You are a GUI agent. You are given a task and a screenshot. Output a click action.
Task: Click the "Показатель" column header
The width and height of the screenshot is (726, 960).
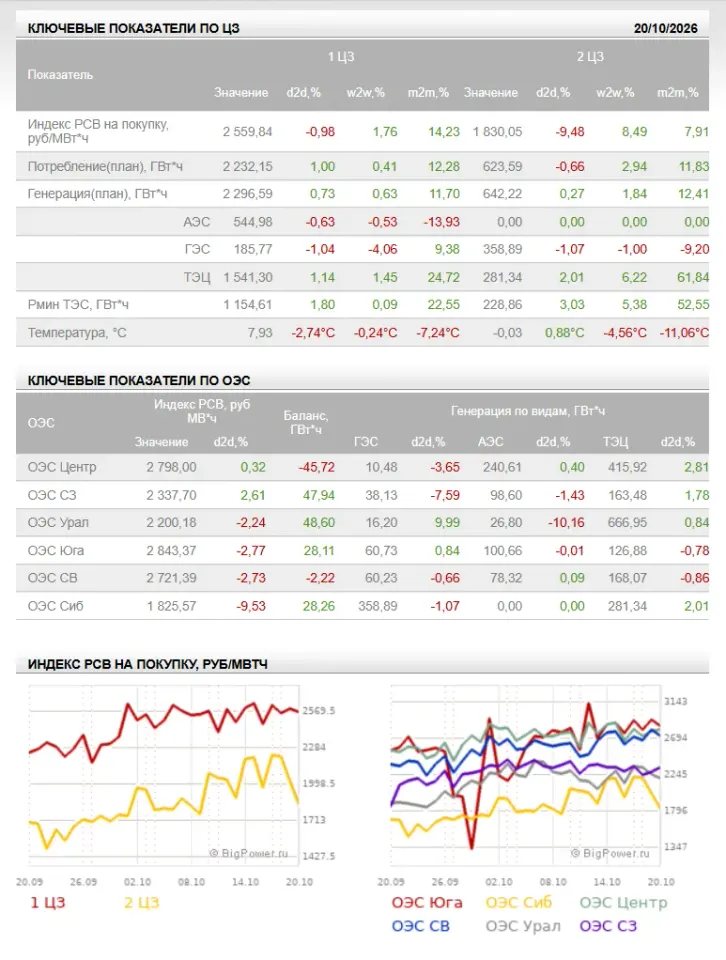[x=60, y=75]
